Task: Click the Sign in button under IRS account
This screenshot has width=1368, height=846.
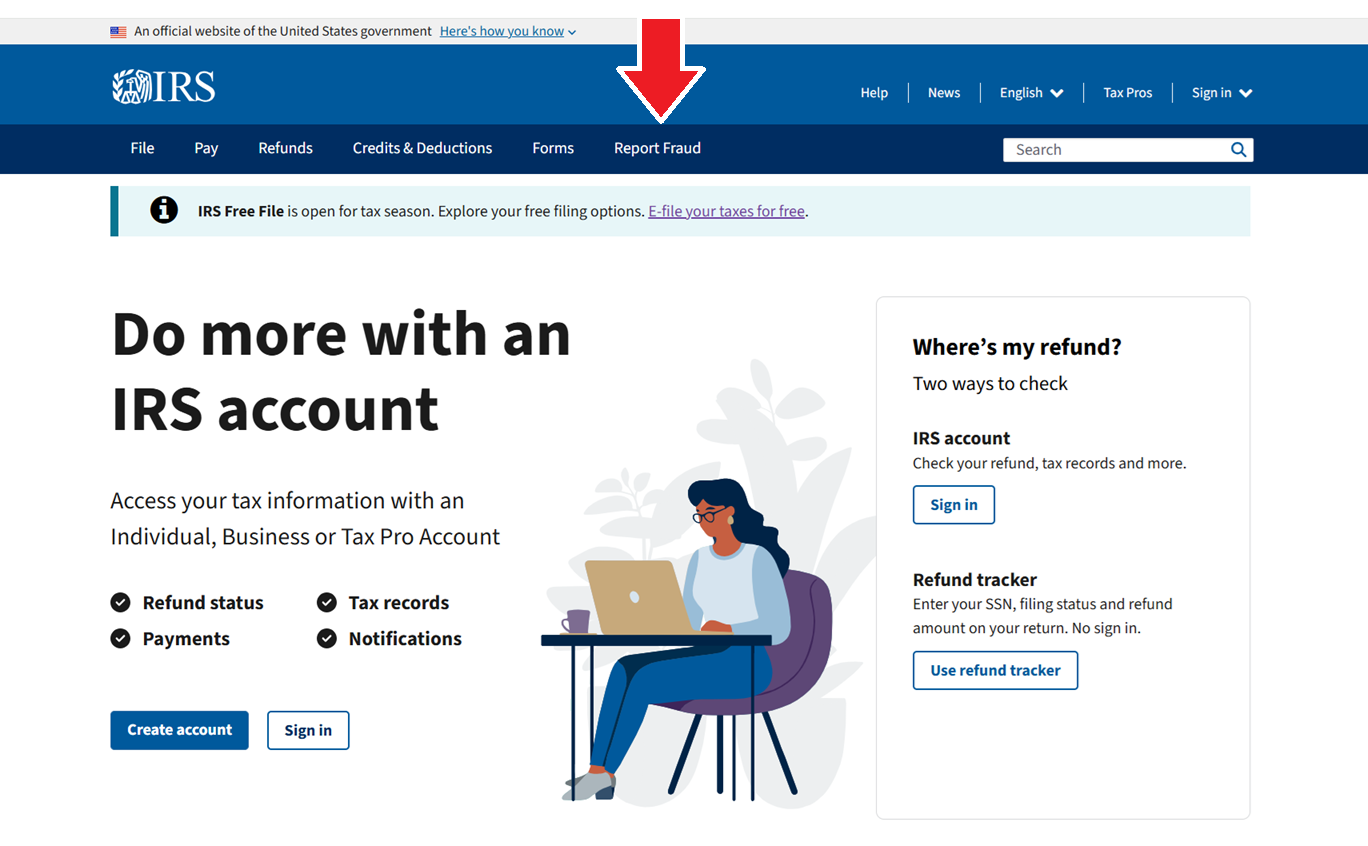Action: click(953, 505)
